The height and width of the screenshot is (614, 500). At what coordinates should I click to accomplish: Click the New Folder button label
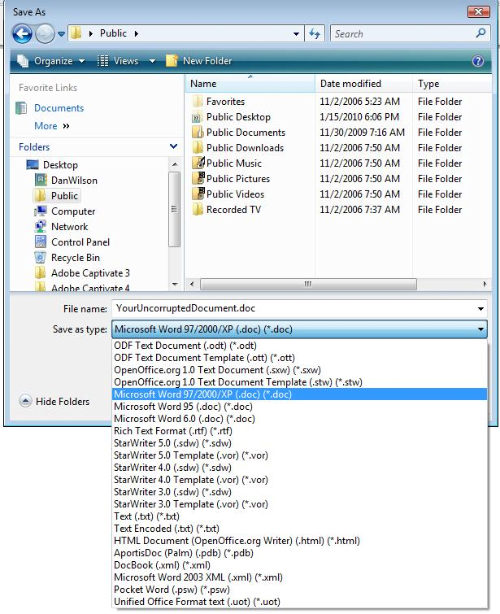[x=207, y=61]
